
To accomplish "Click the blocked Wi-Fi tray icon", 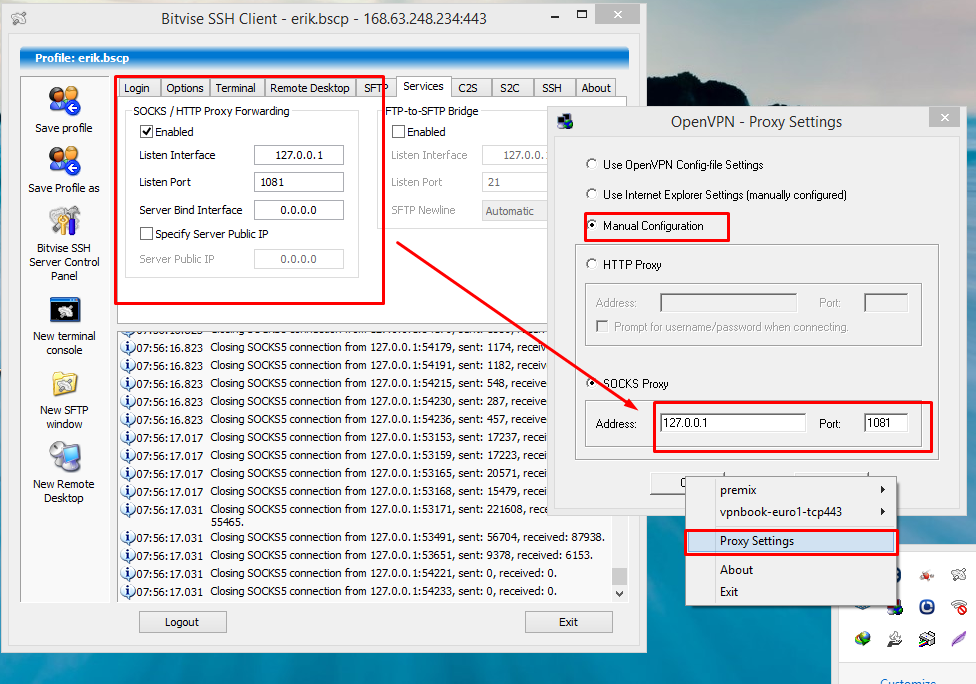I will (x=959, y=606).
